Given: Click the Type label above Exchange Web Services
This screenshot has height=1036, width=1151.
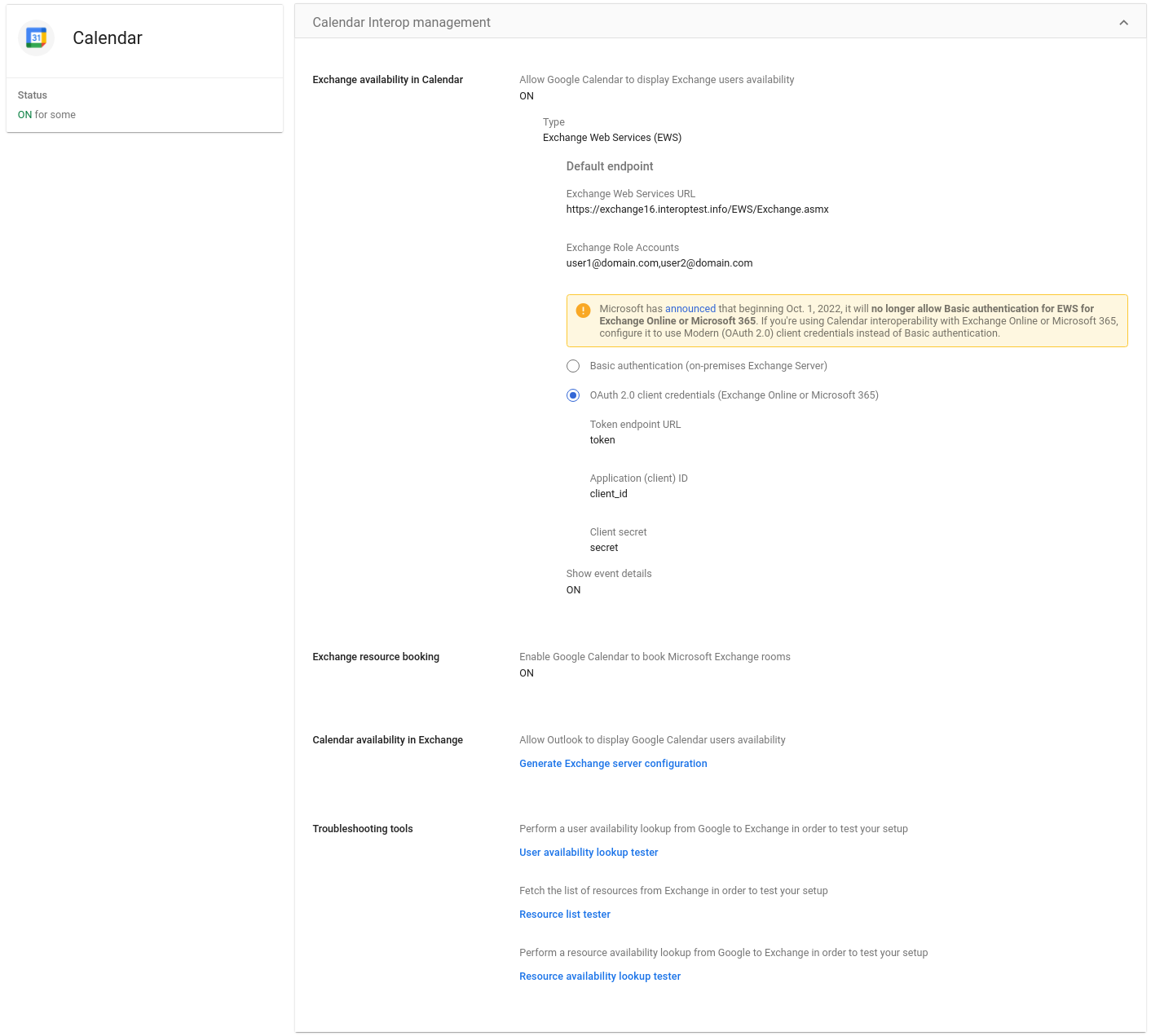Looking at the screenshot, I should 553,122.
